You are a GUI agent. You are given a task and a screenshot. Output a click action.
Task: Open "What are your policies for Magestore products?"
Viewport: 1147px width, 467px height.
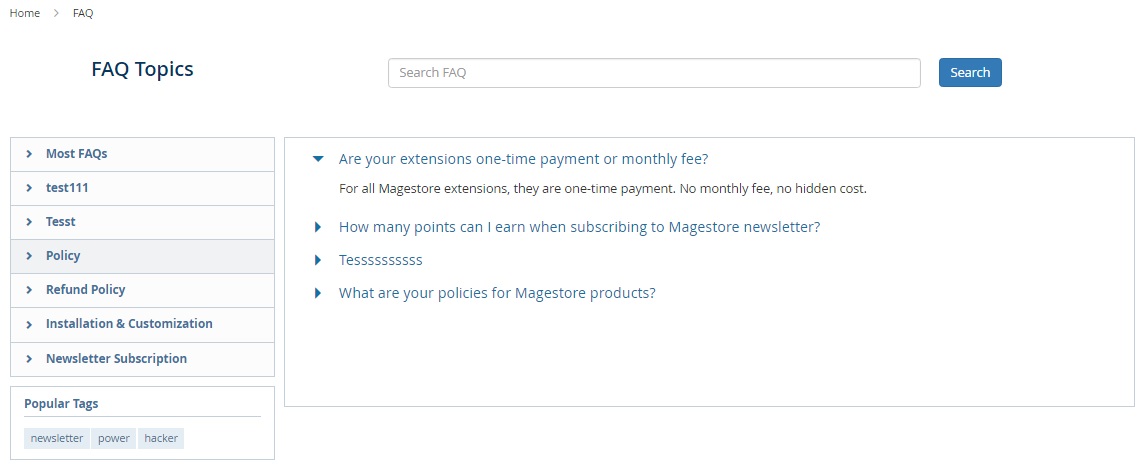click(x=497, y=293)
